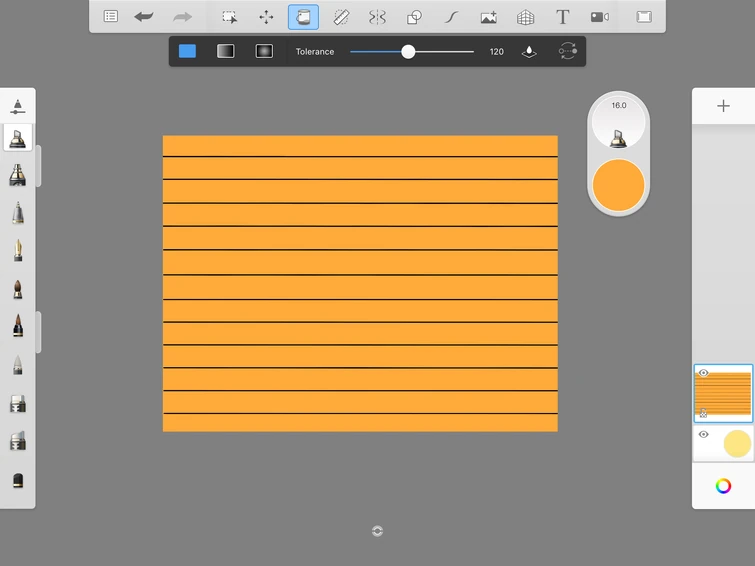This screenshot has height=566, width=755.
Task: Select the gray pencil brush
Action: click(x=18, y=365)
